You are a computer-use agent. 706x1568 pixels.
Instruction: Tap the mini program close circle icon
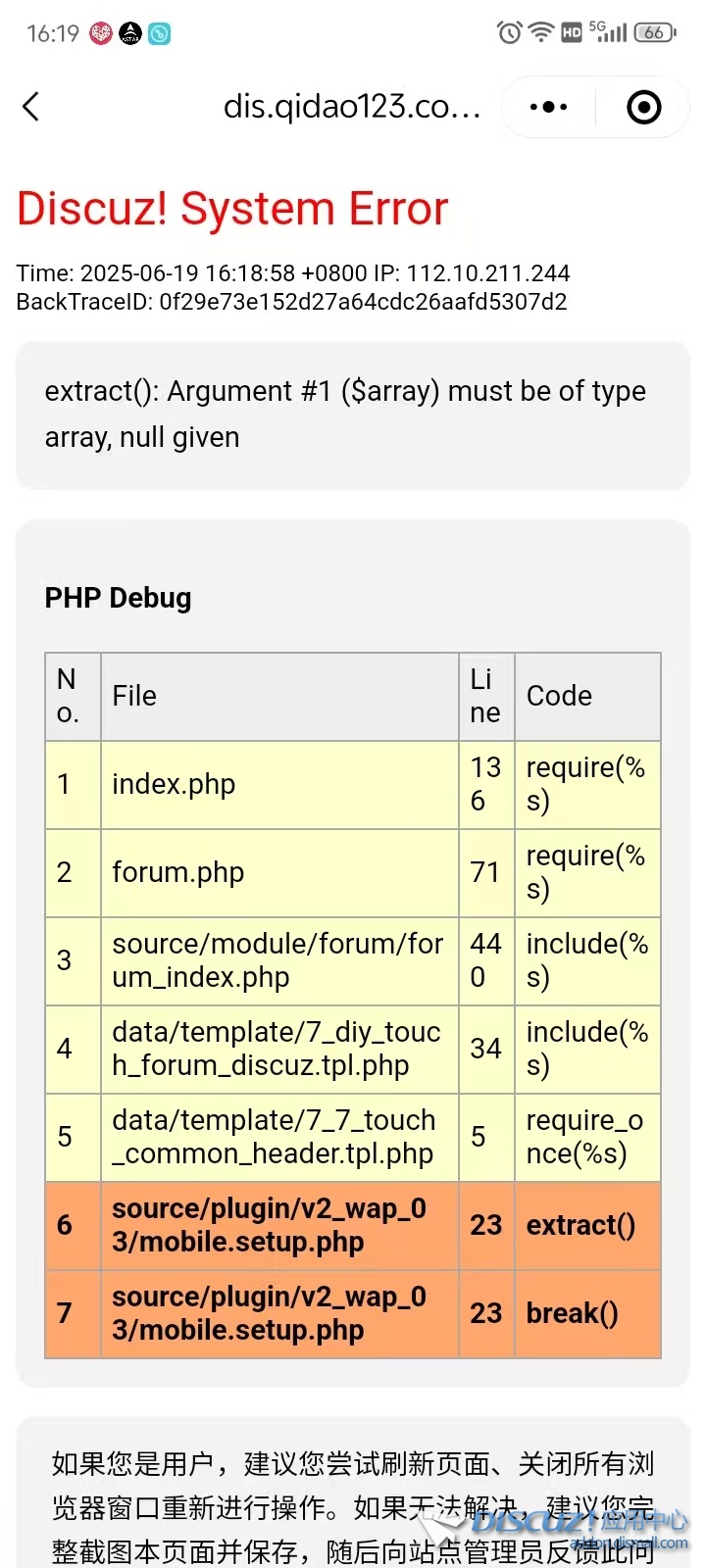click(x=644, y=107)
